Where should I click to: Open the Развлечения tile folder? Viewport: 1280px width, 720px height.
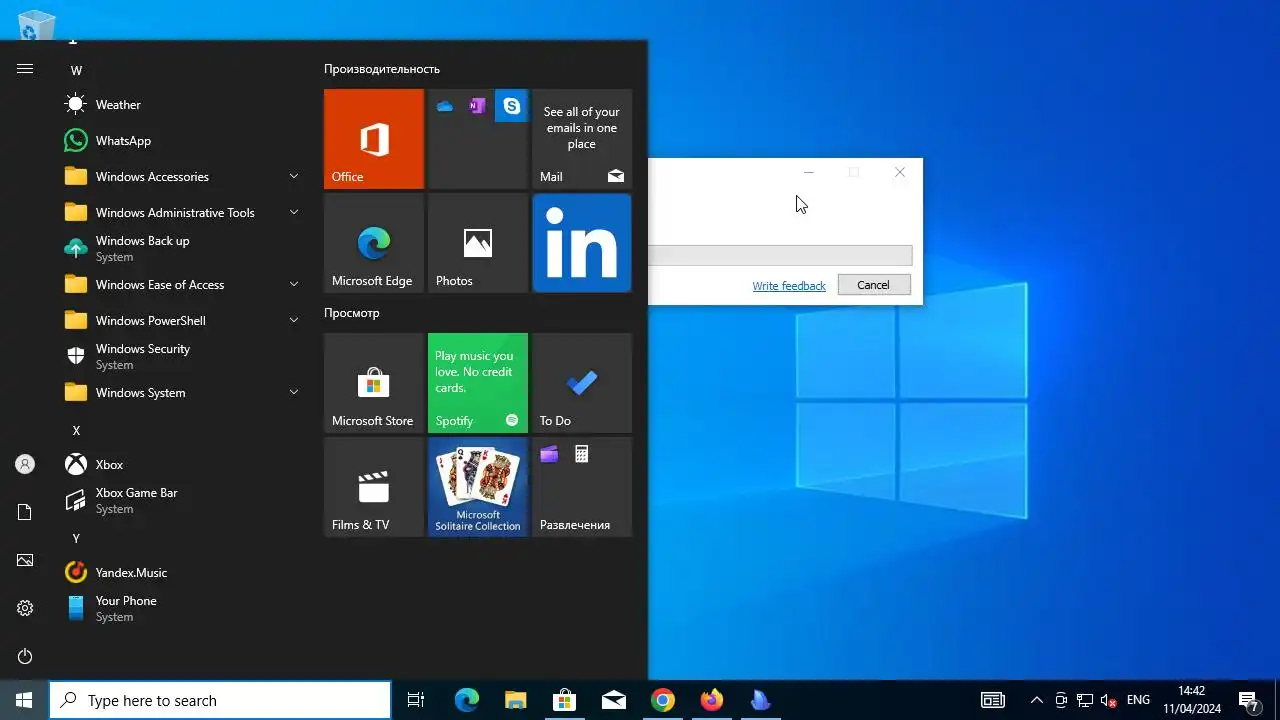(x=582, y=487)
